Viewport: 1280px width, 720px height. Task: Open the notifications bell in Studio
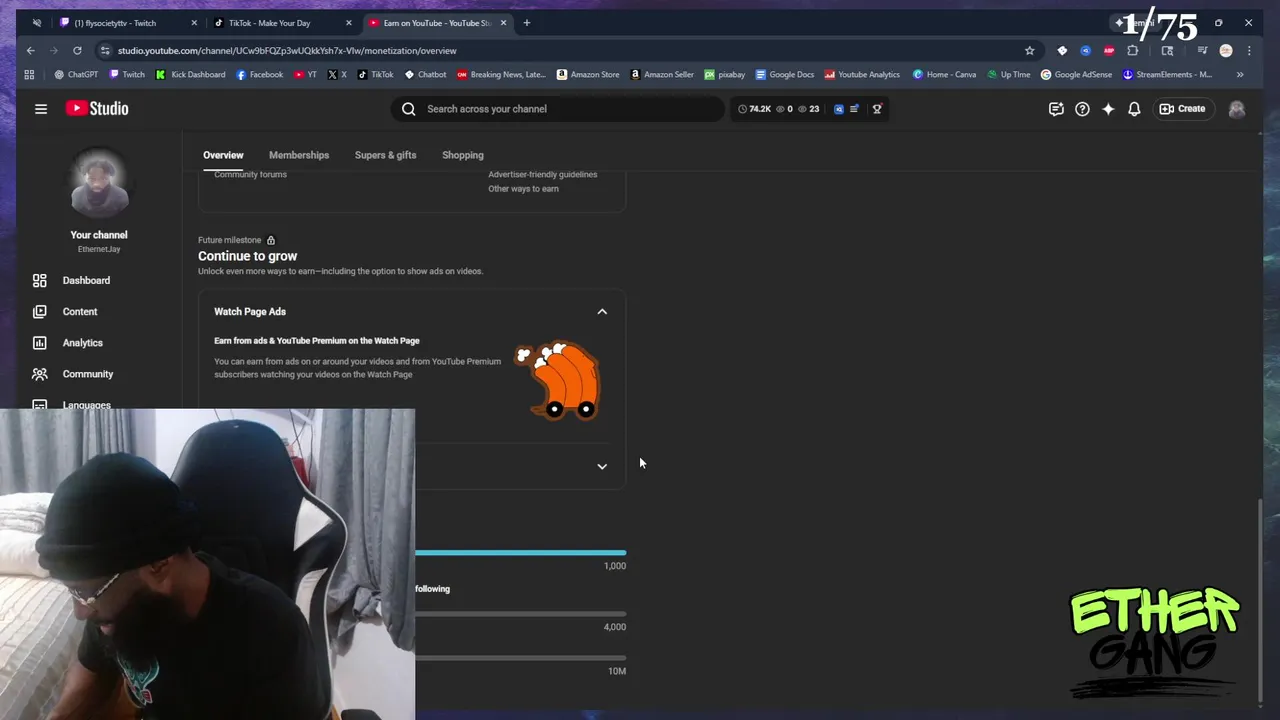point(1134,109)
